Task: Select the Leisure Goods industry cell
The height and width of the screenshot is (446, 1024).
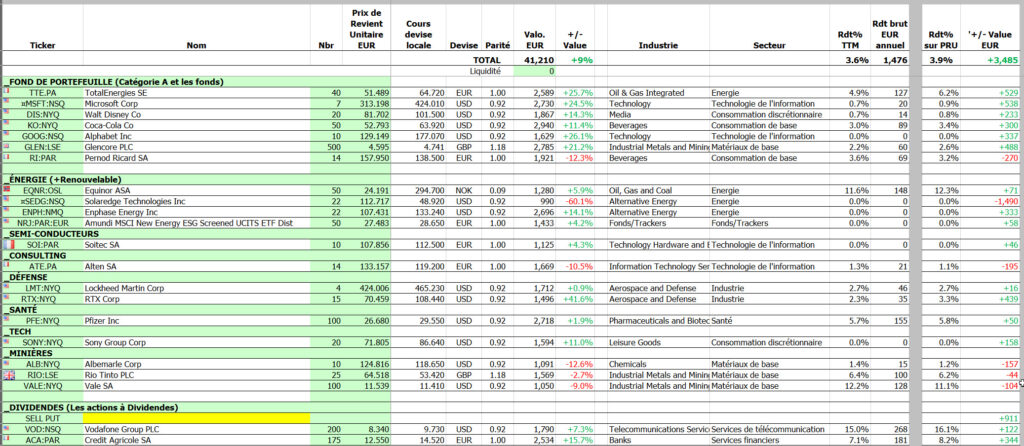Action: coord(658,342)
